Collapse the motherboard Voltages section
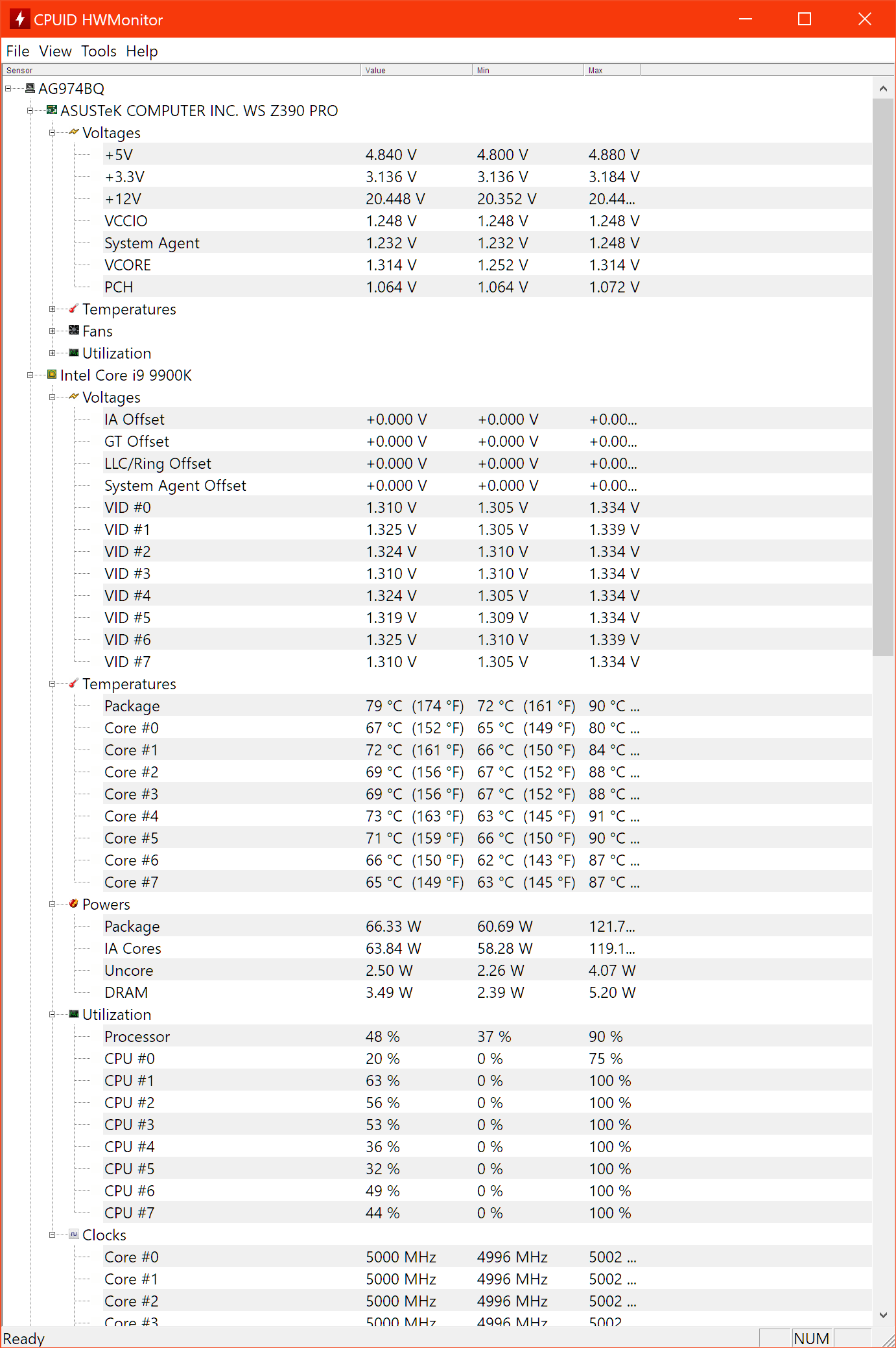The image size is (896, 1348). tap(52, 132)
